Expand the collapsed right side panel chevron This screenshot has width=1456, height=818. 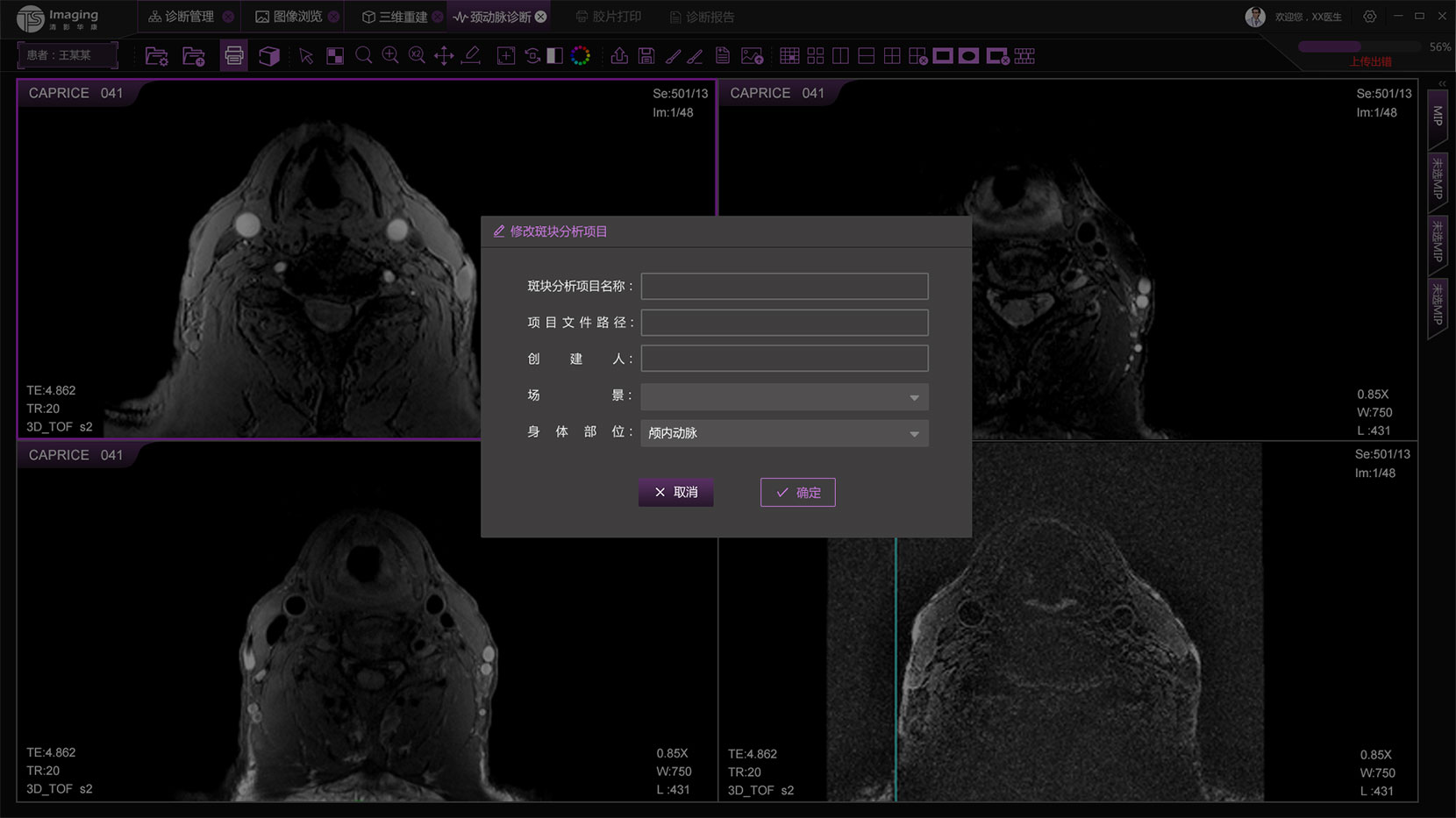click(x=1442, y=83)
